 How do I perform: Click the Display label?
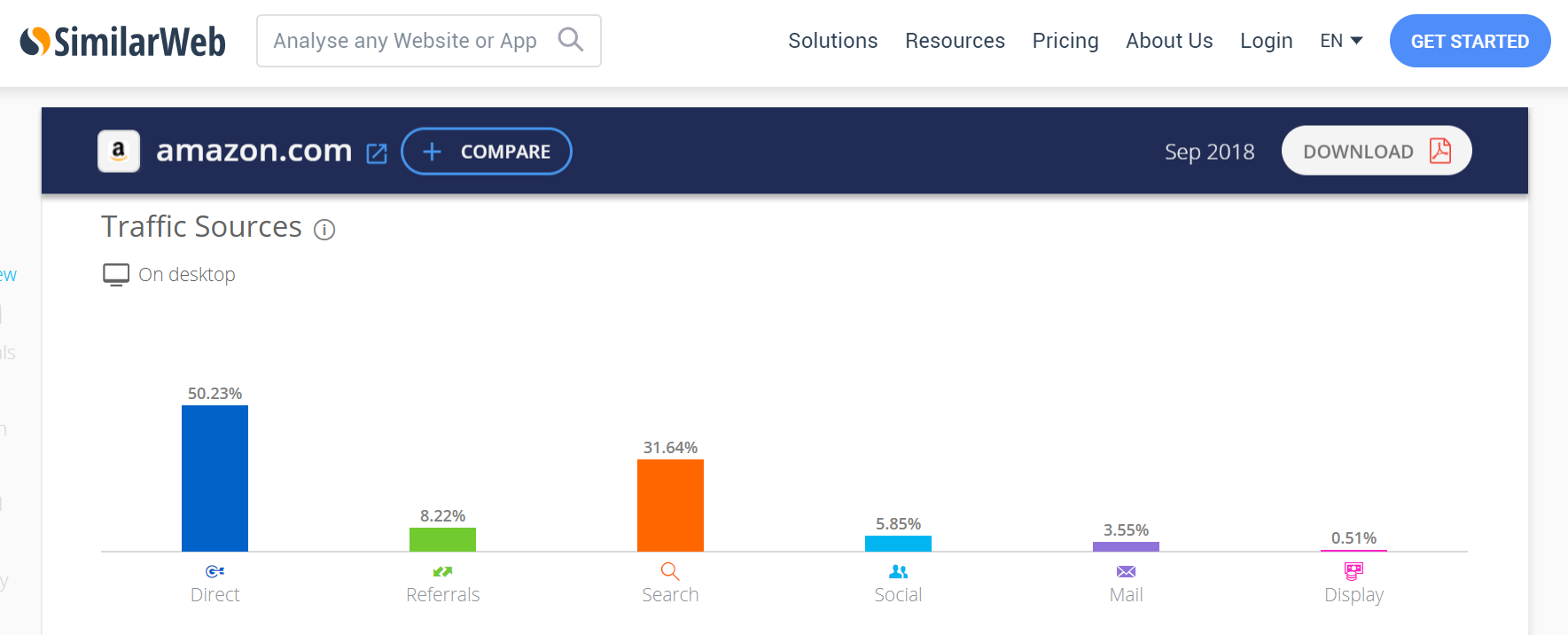click(x=1353, y=595)
